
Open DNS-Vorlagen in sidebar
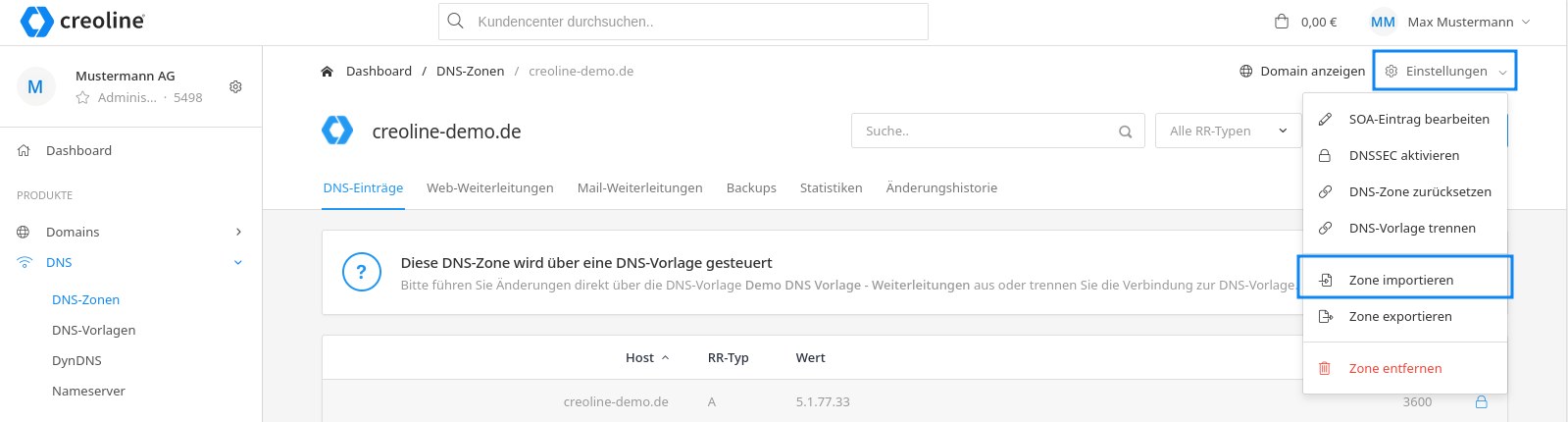tap(94, 330)
